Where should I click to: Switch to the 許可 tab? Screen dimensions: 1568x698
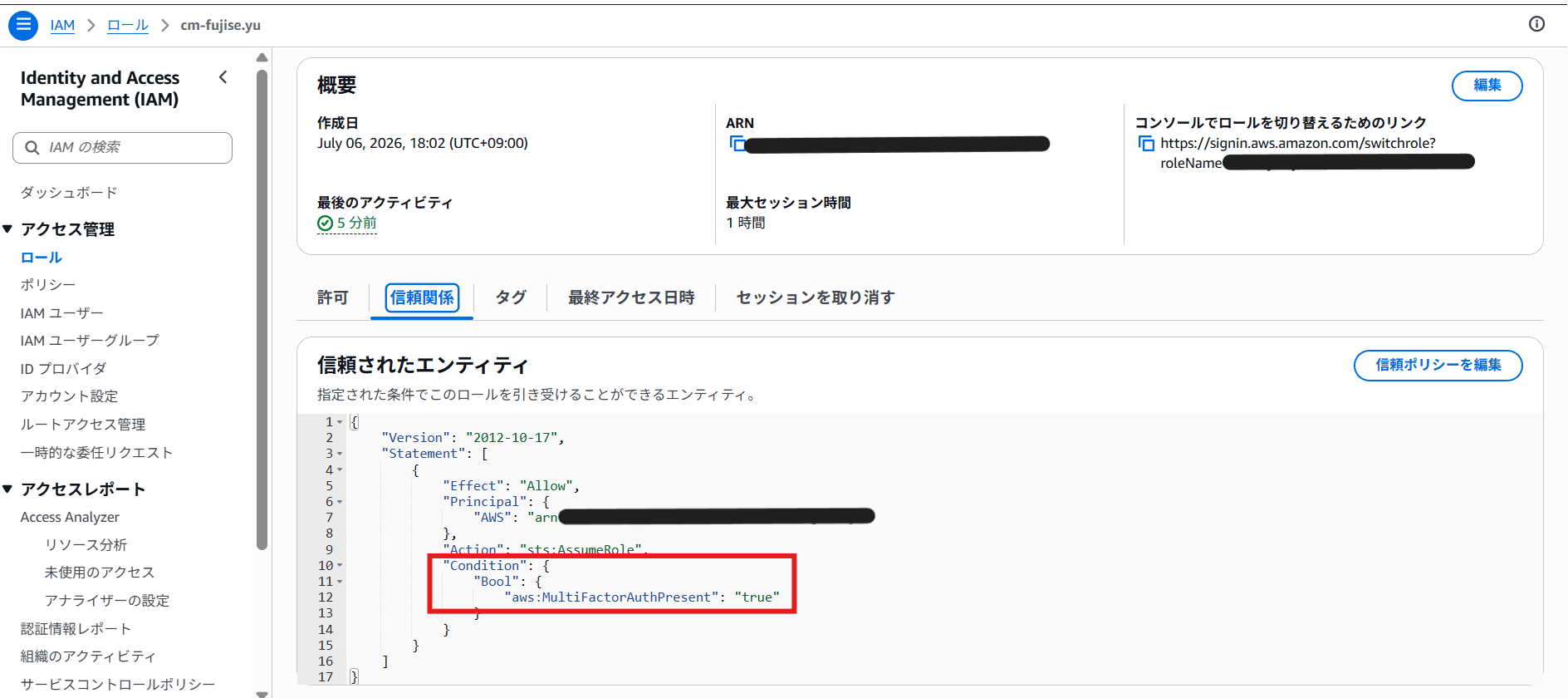332,297
